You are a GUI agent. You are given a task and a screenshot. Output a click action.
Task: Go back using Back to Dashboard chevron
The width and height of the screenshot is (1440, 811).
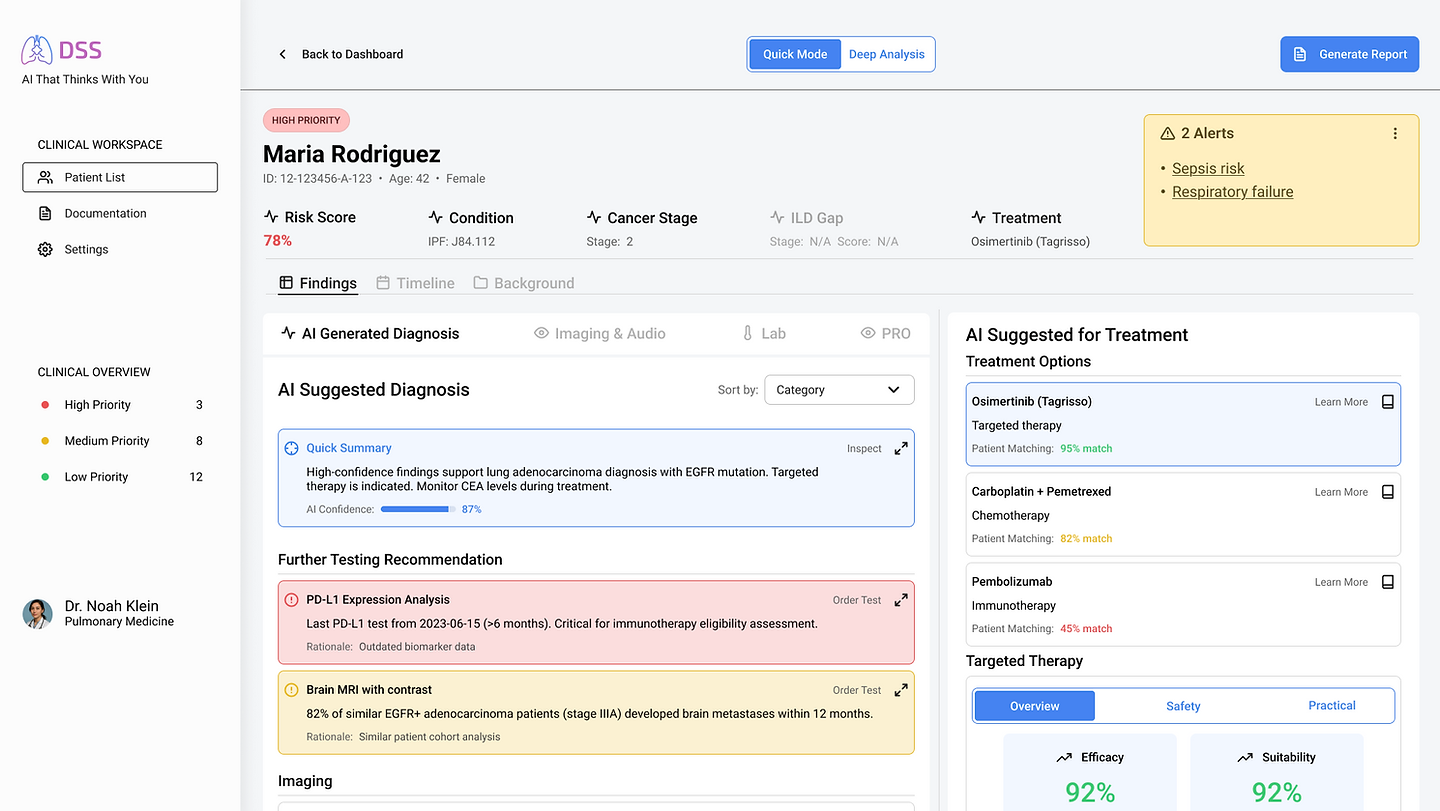pos(282,54)
